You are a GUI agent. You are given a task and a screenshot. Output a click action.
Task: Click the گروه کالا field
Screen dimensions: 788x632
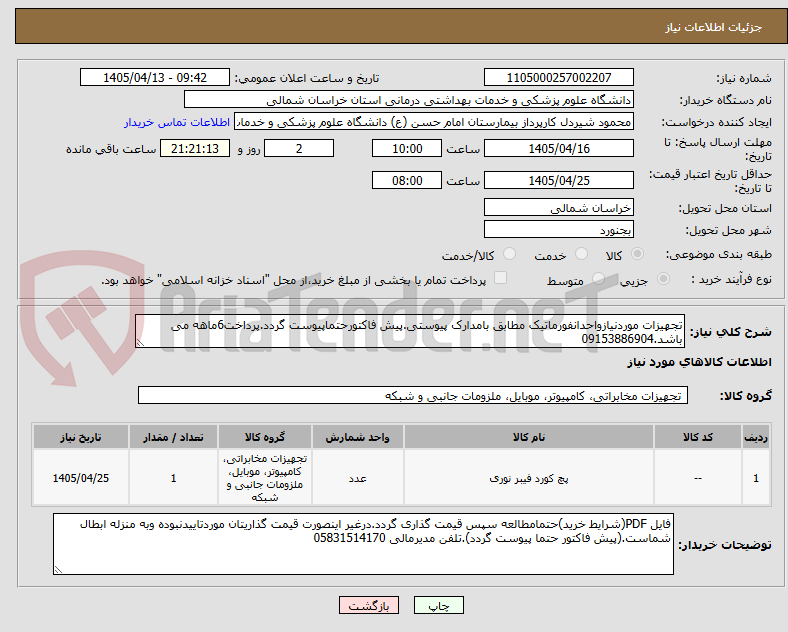point(413,396)
